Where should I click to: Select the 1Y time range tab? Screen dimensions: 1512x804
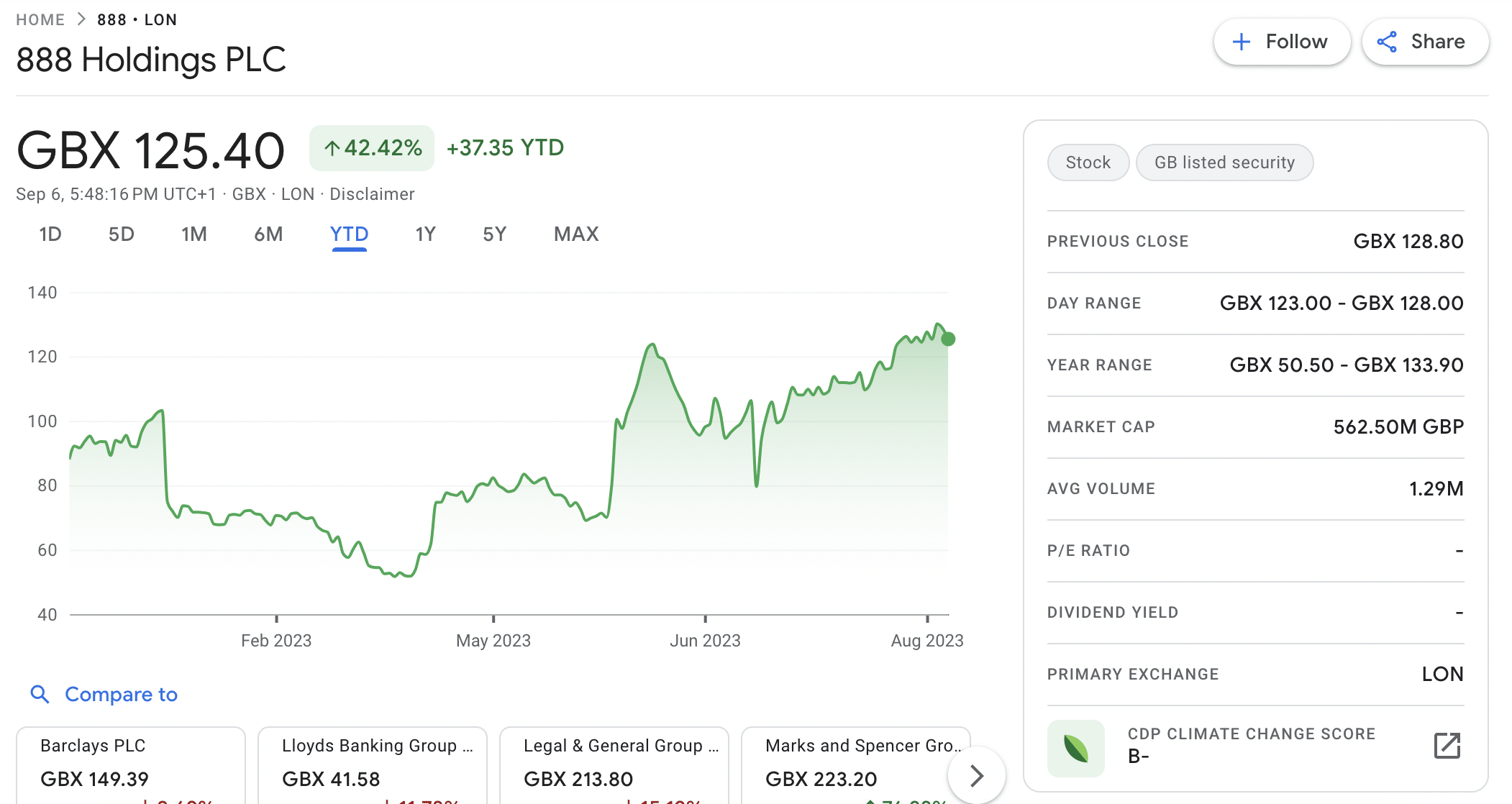[x=426, y=234]
